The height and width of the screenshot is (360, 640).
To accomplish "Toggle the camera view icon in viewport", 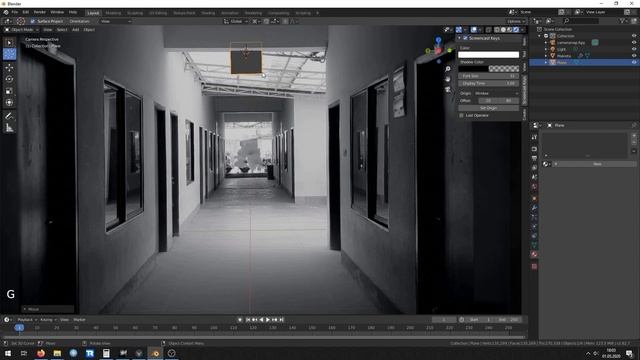I will click(448, 89).
